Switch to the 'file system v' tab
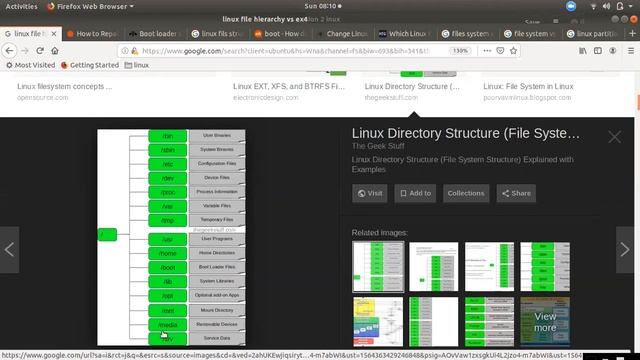640x360 pixels. tap(531, 33)
